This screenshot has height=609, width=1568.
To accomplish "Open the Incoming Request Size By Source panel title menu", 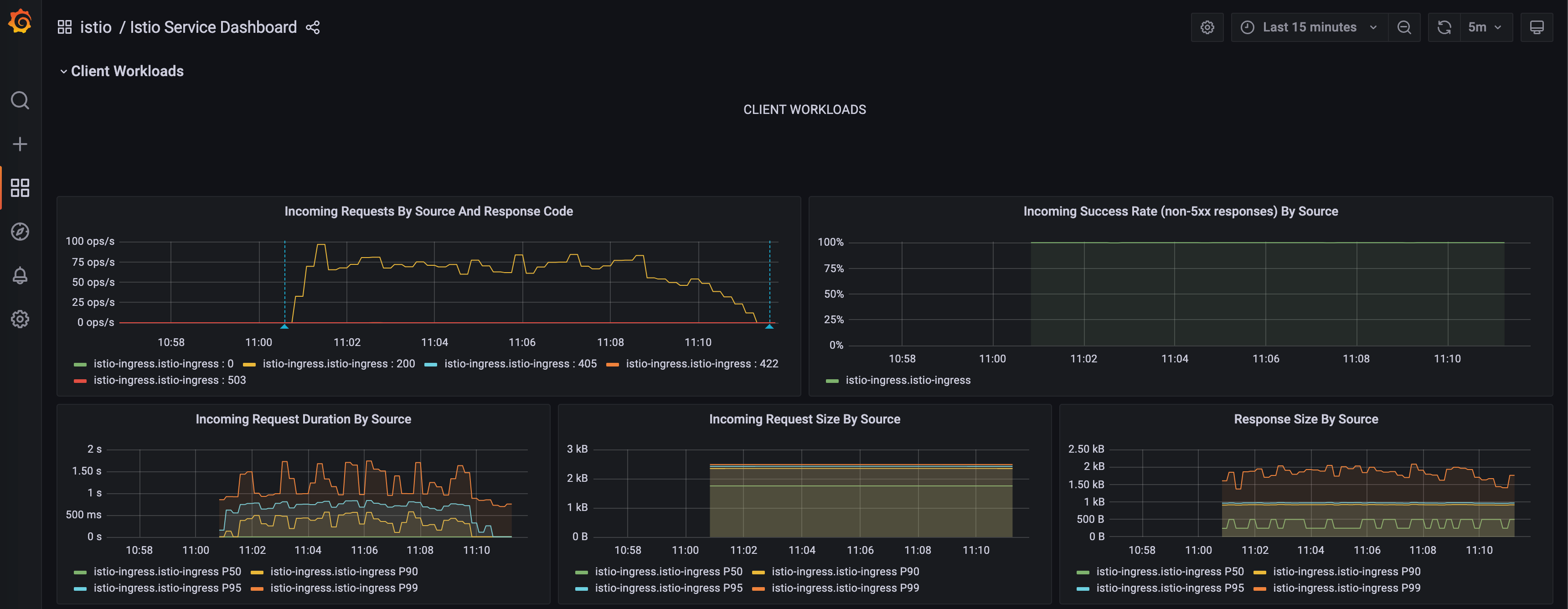I will [x=804, y=419].
